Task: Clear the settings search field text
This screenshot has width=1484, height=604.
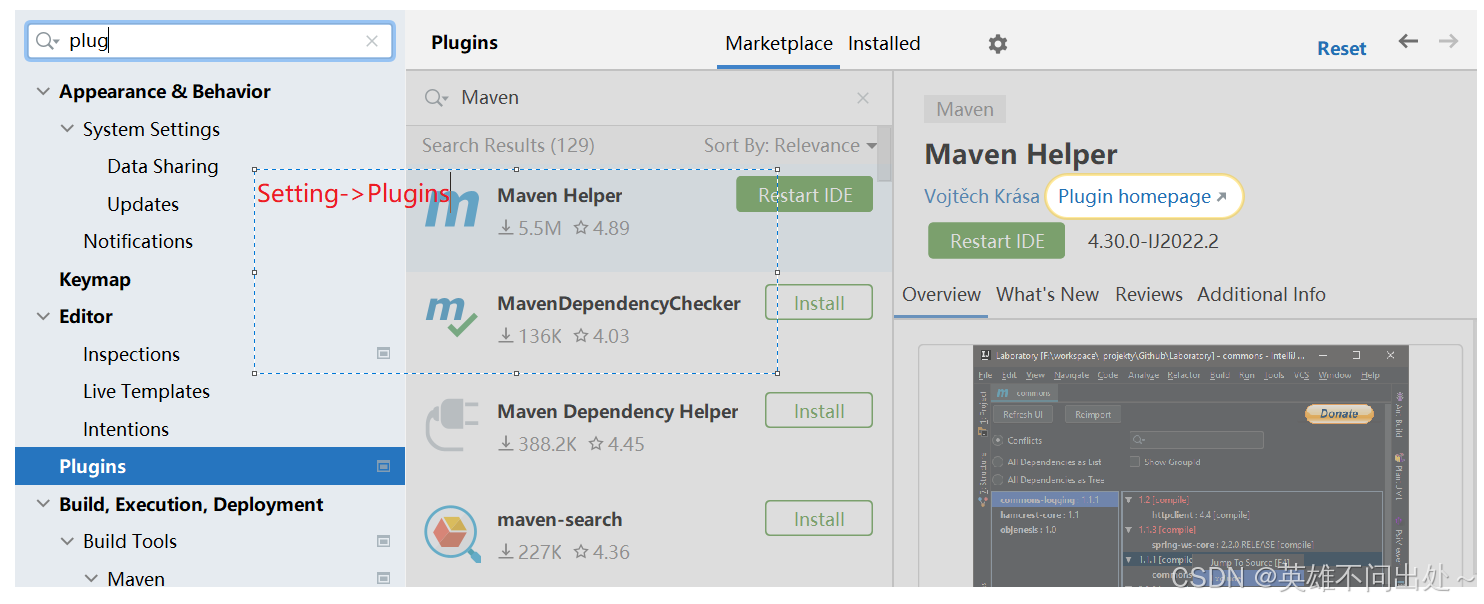Action: (x=372, y=41)
